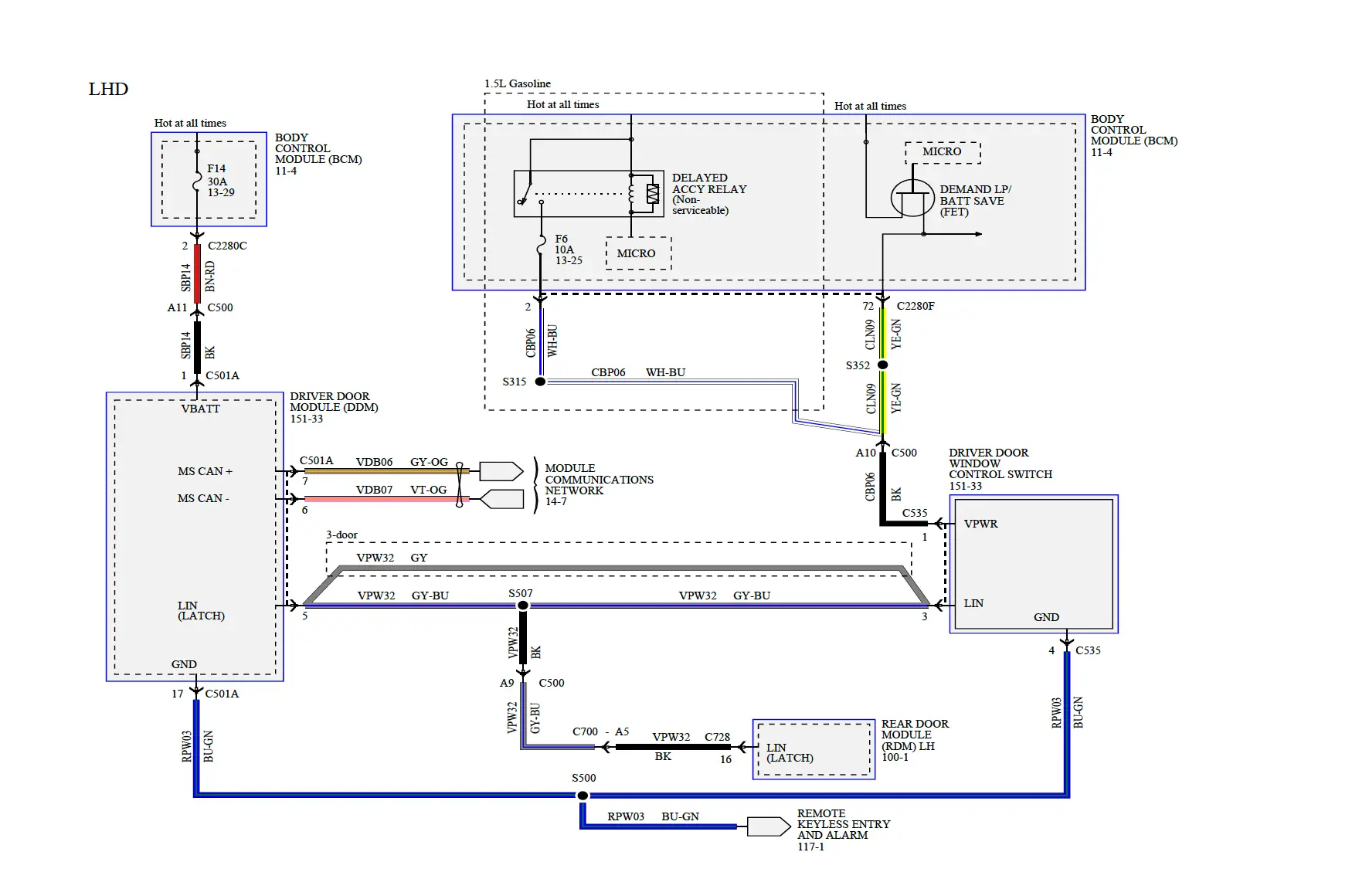
Task: Select the Demand LP/Batt Save FET symbol
Action: 914,195
